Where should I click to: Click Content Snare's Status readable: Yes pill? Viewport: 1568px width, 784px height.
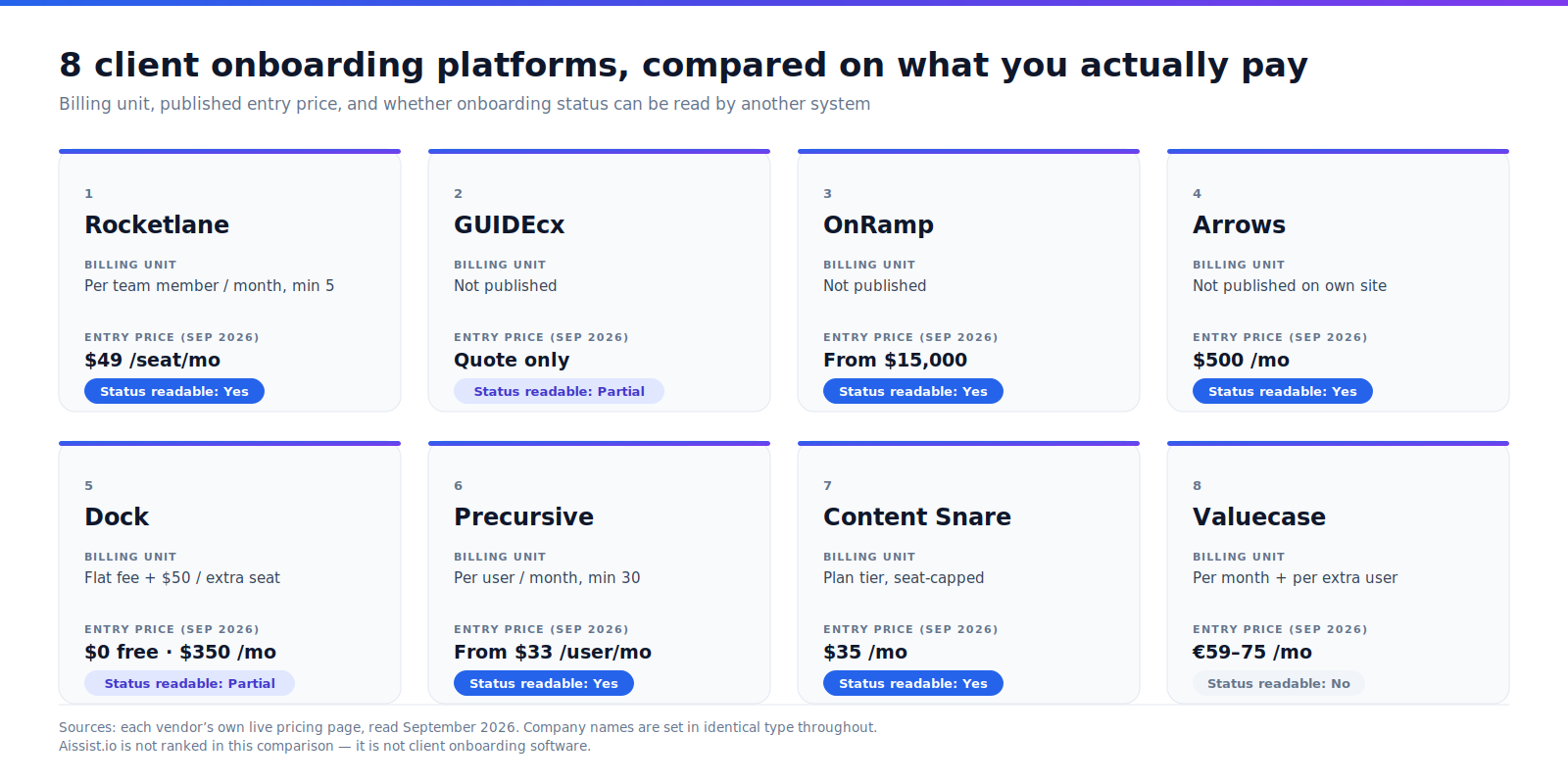pyautogui.click(x=913, y=683)
